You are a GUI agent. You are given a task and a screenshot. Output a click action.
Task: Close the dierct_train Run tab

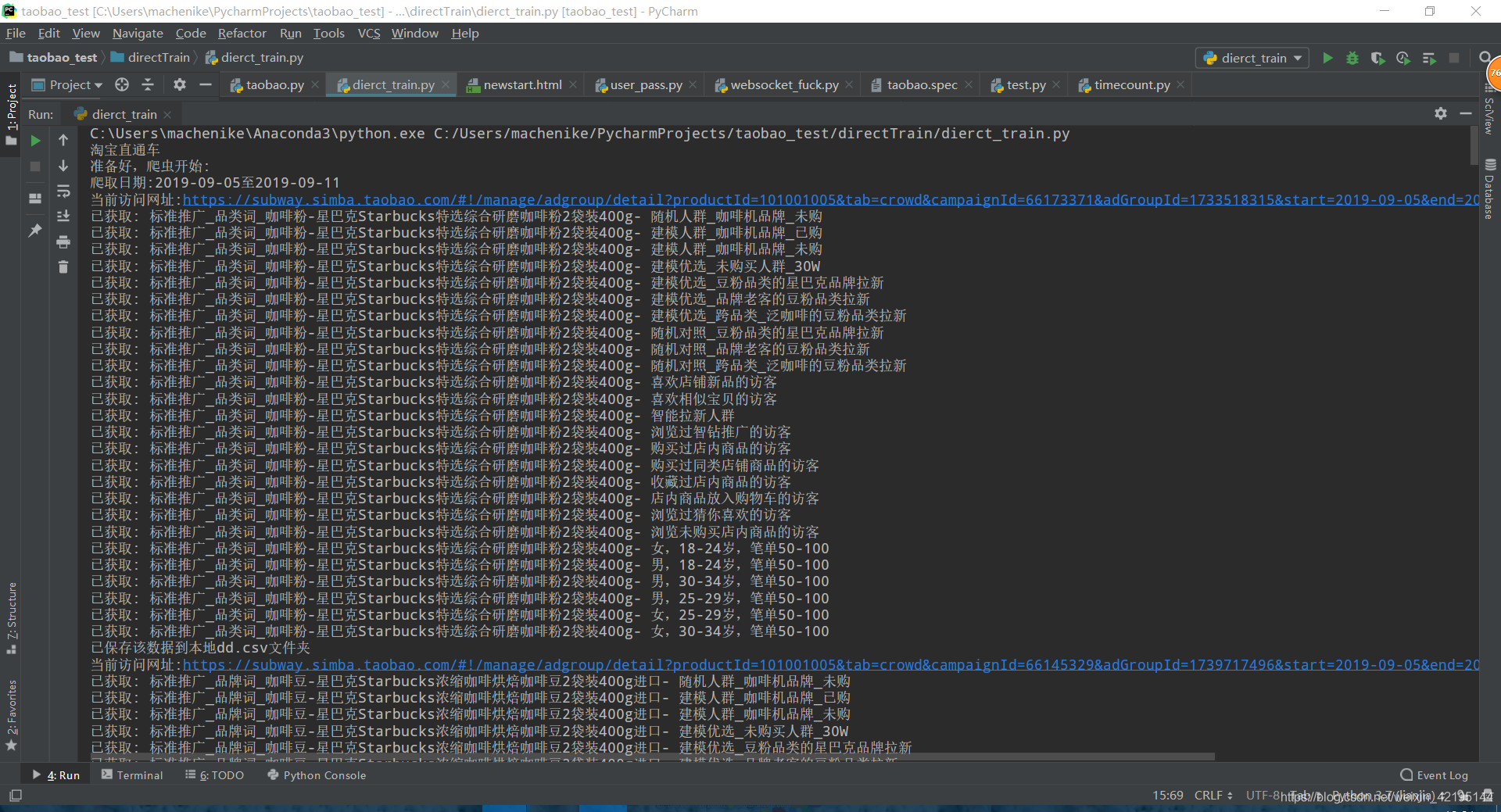coord(167,114)
